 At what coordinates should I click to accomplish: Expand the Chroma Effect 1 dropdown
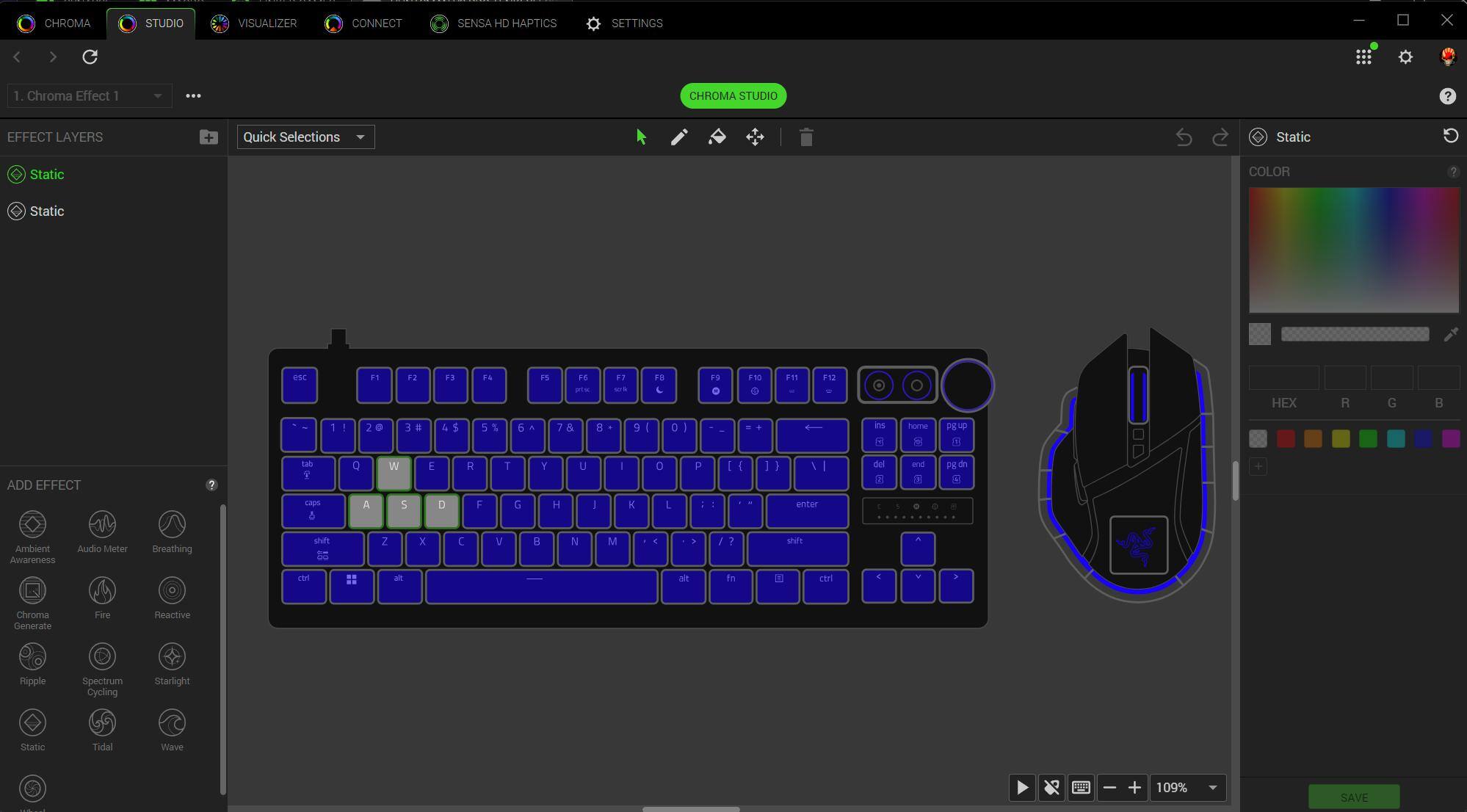pos(89,96)
